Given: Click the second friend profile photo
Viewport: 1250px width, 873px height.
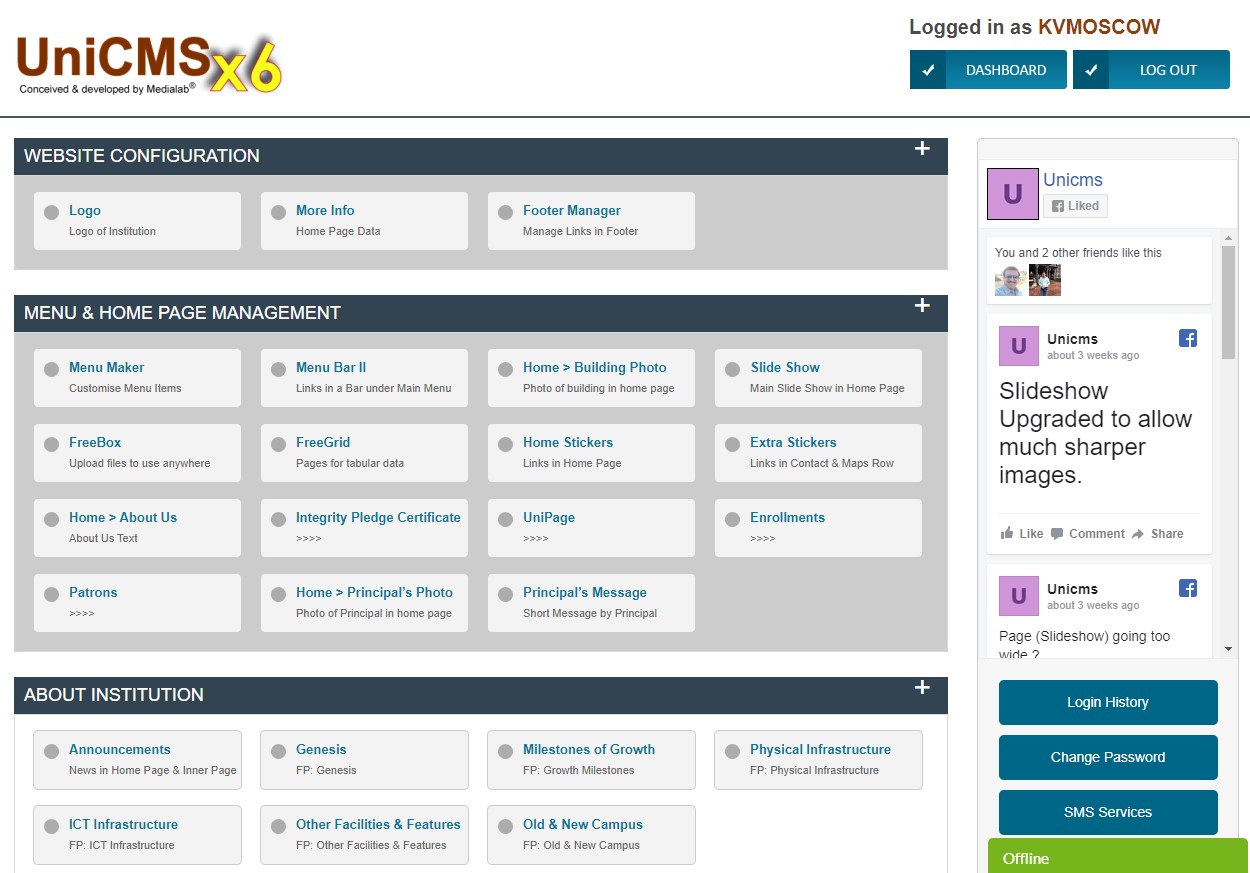Looking at the screenshot, I should pos(1045,280).
